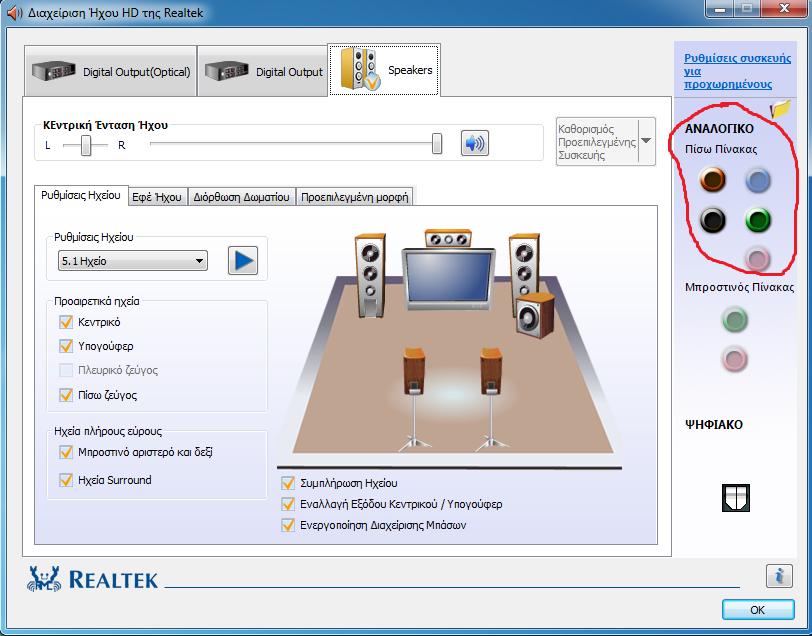The image size is (812, 636).
Task: Click the black rear panel audio jack
Action: pos(713,220)
